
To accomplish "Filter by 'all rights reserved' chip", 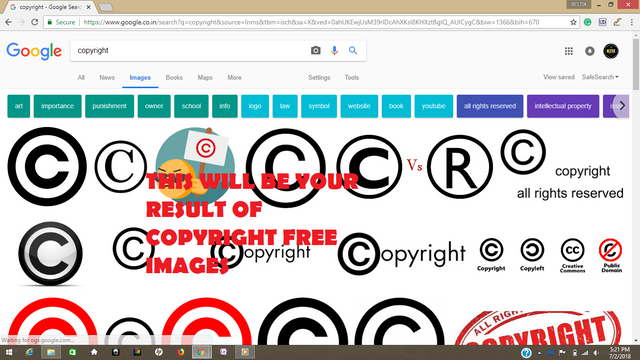I will 490,106.
